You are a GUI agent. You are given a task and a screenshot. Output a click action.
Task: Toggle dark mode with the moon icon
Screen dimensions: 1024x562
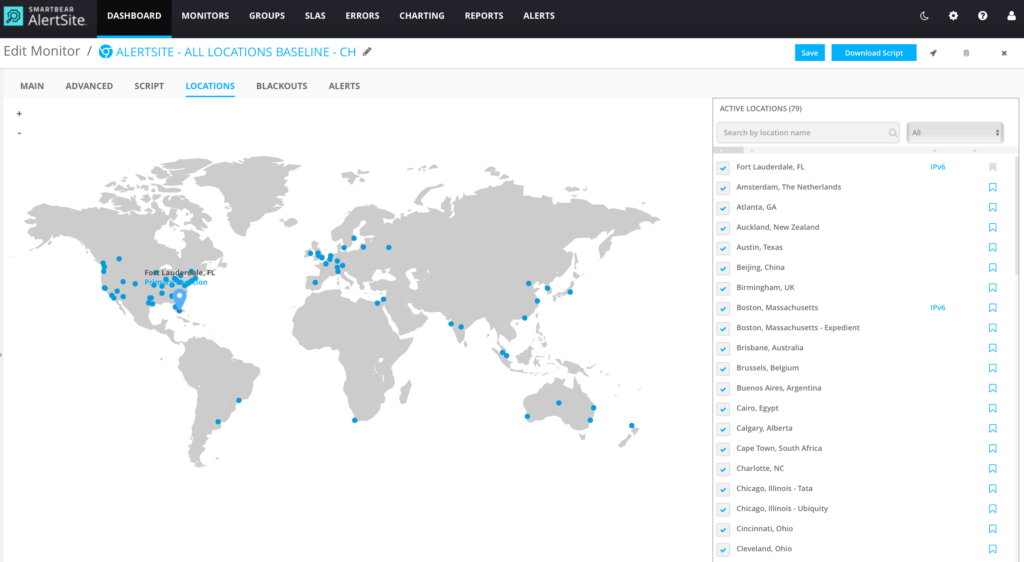click(924, 16)
